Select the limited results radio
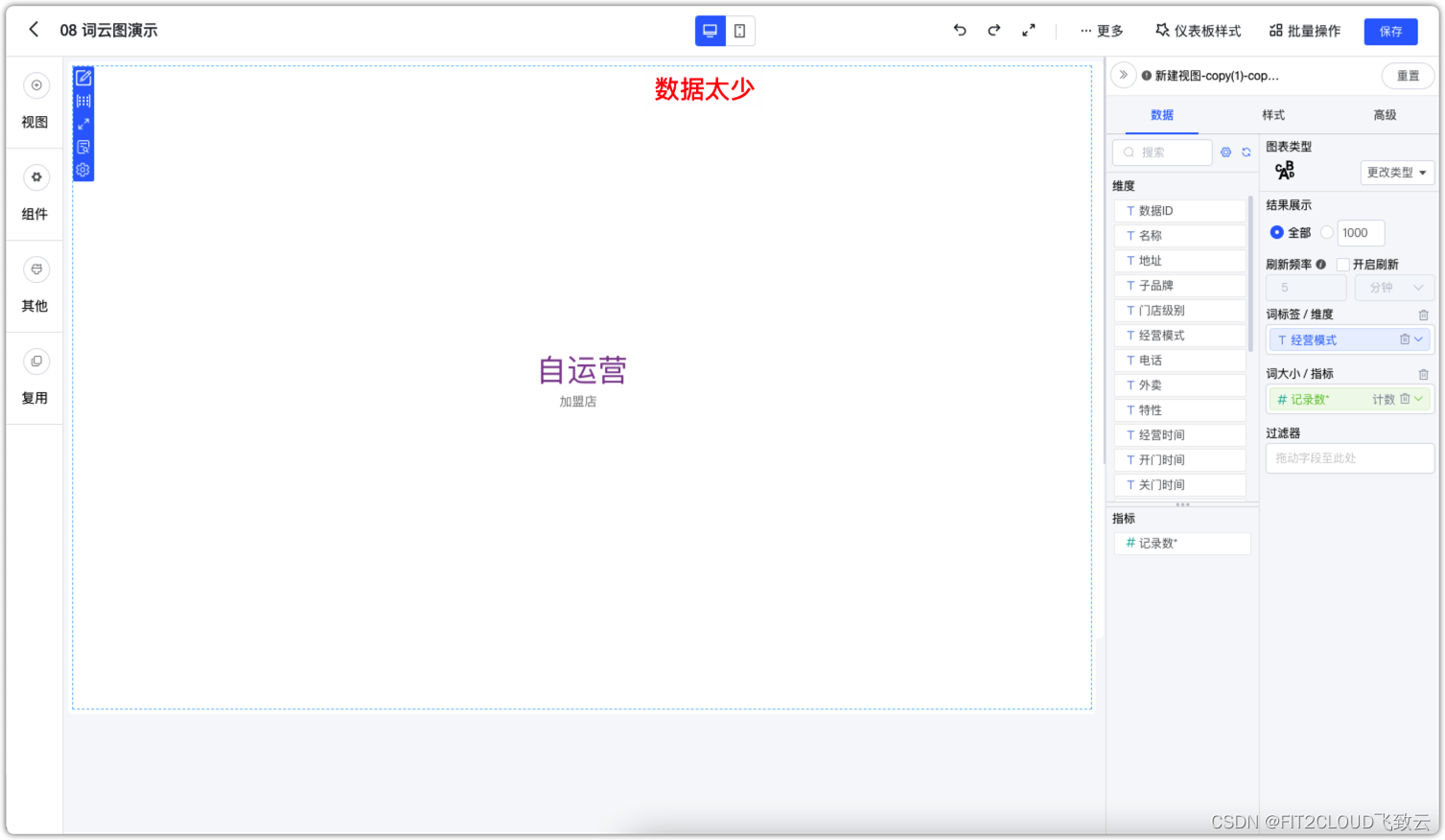Image resolution: width=1445 pixels, height=840 pixels. (1327, 232)
